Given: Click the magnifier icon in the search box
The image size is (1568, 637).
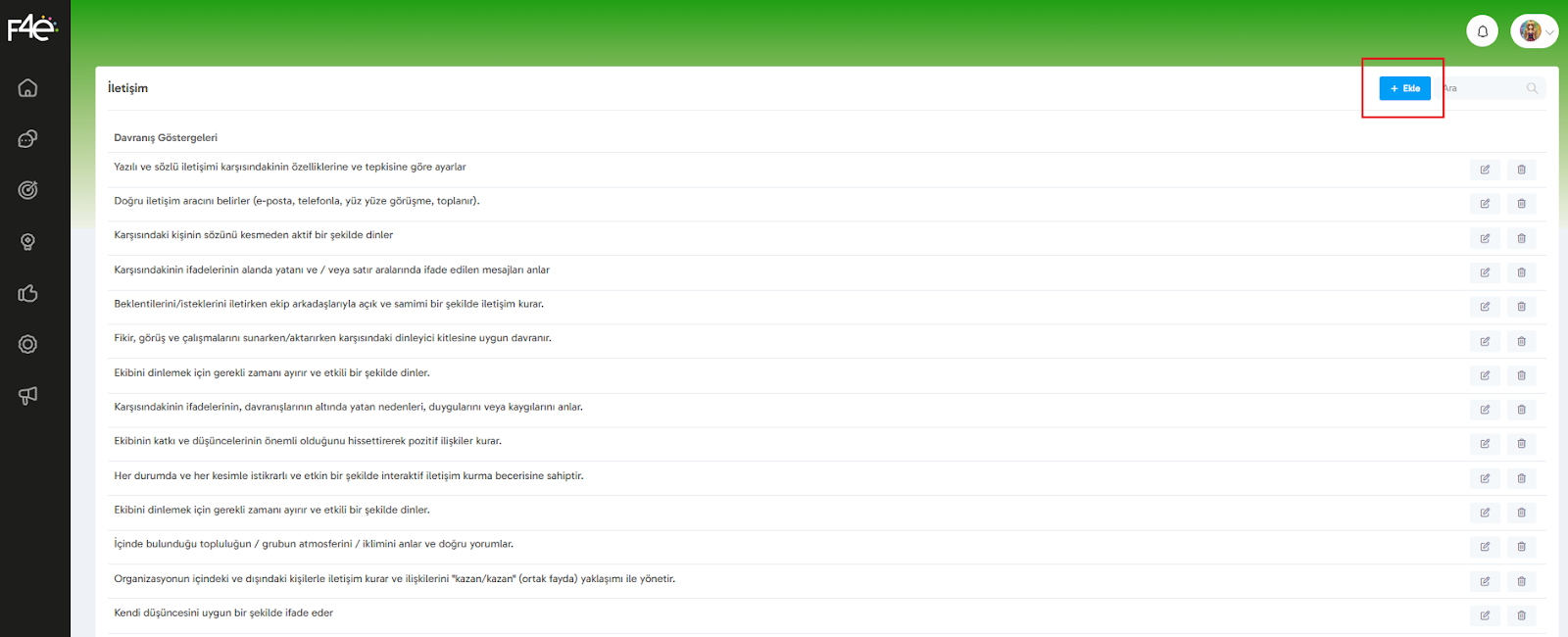Looking at the screenshot, I should click(x=1532, y=88).
